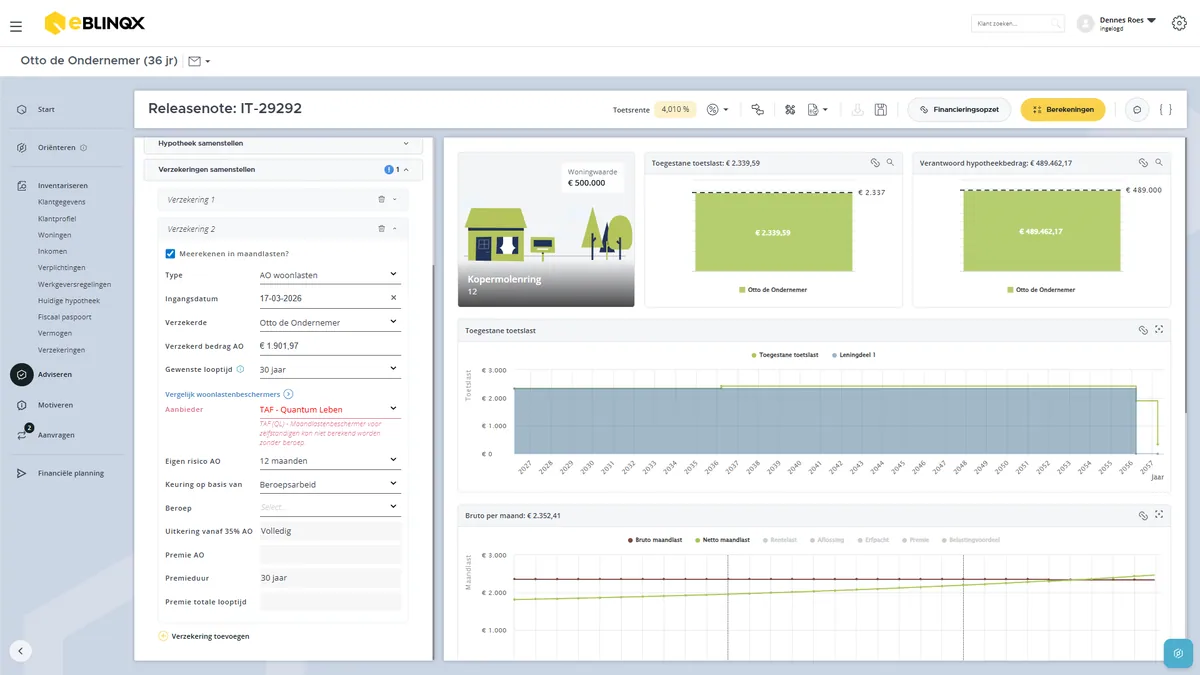Open the settings gear in the header

pos(1179,23)
